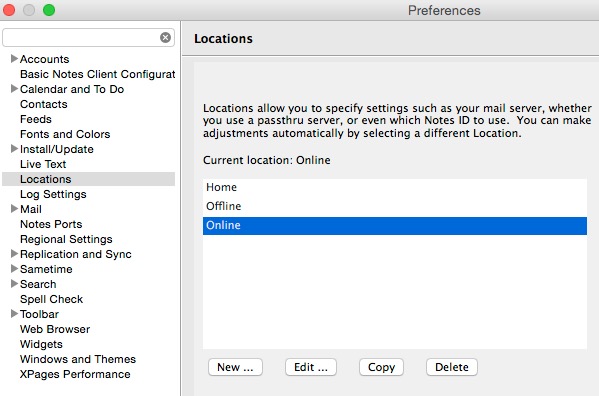Delete the selected location

pos(452,367)
